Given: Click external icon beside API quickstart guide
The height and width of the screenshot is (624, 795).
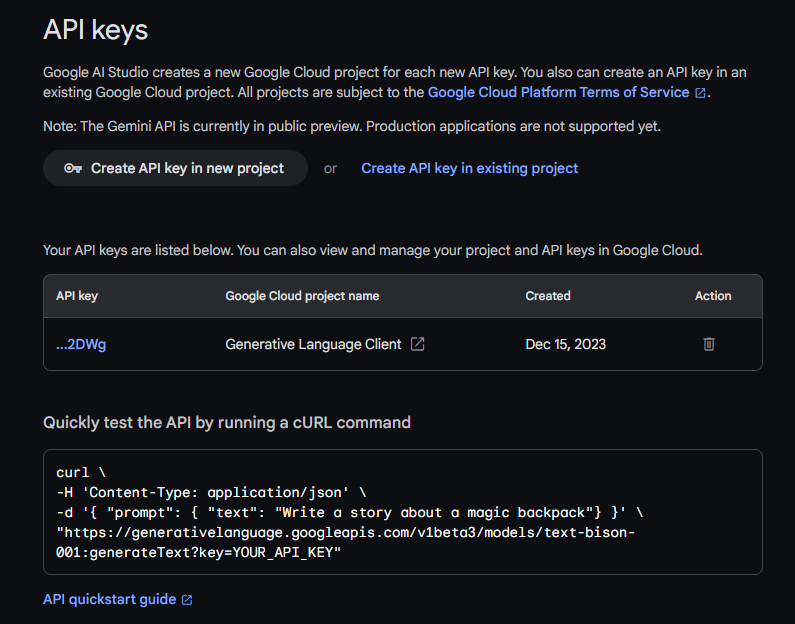Looking at the screenshot, I should pos(187,600).
